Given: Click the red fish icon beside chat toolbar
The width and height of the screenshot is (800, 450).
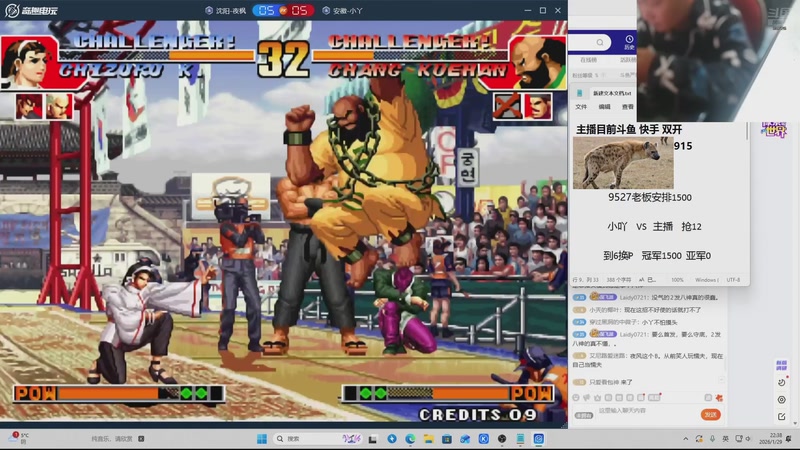Looking at the screenshot, I should coord(719,397).
